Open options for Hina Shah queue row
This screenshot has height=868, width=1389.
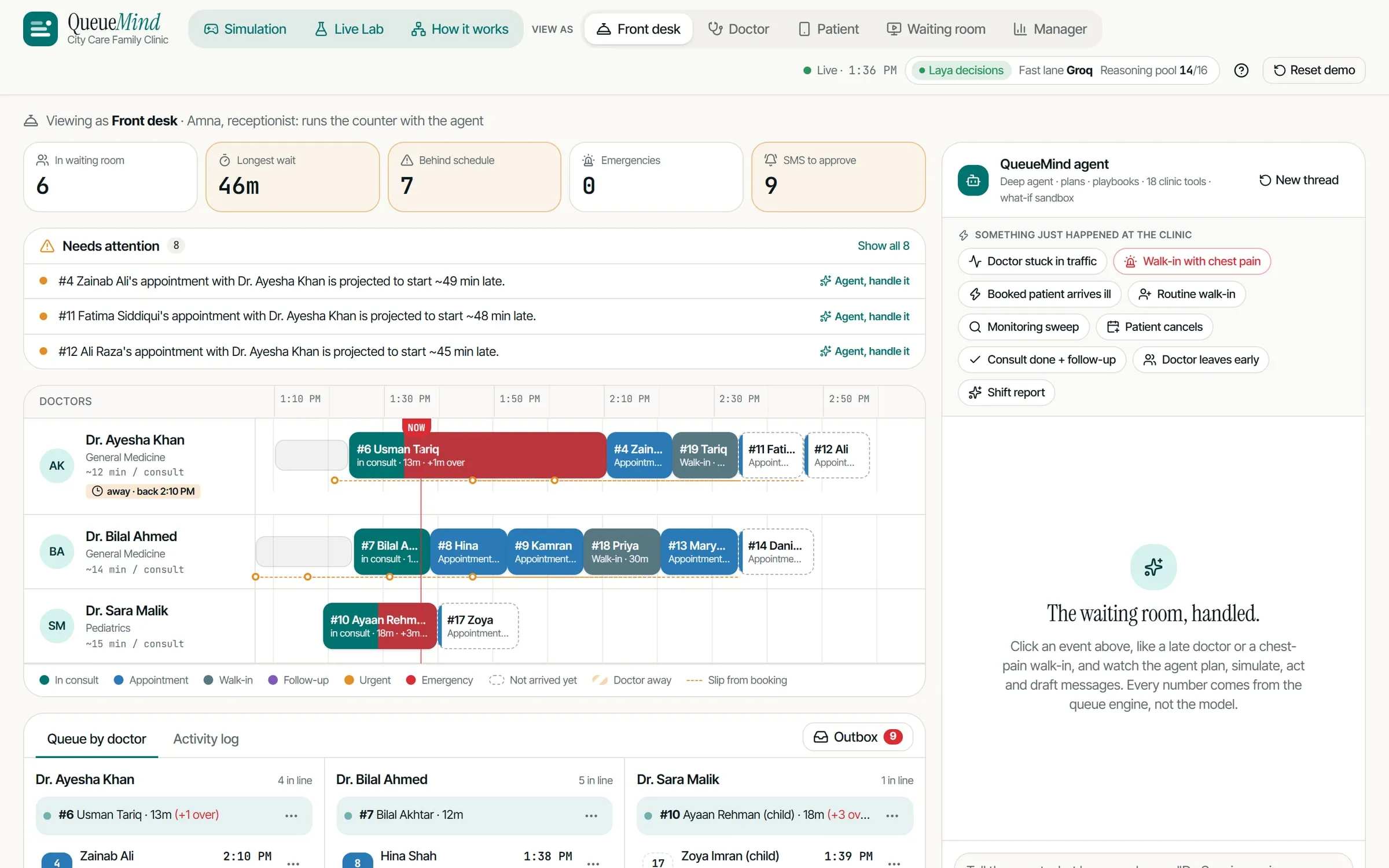tap(593, 863)
